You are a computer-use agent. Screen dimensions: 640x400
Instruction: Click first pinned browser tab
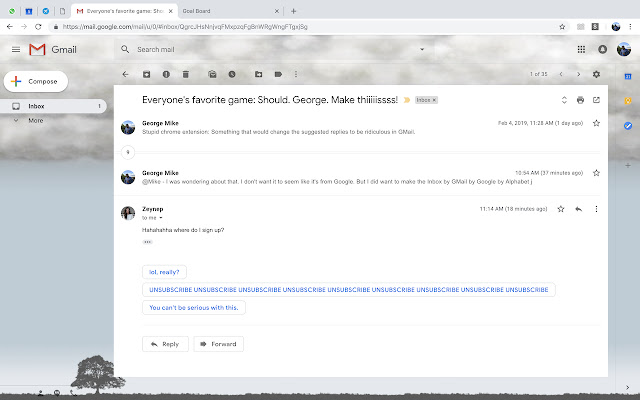[12, 11]
